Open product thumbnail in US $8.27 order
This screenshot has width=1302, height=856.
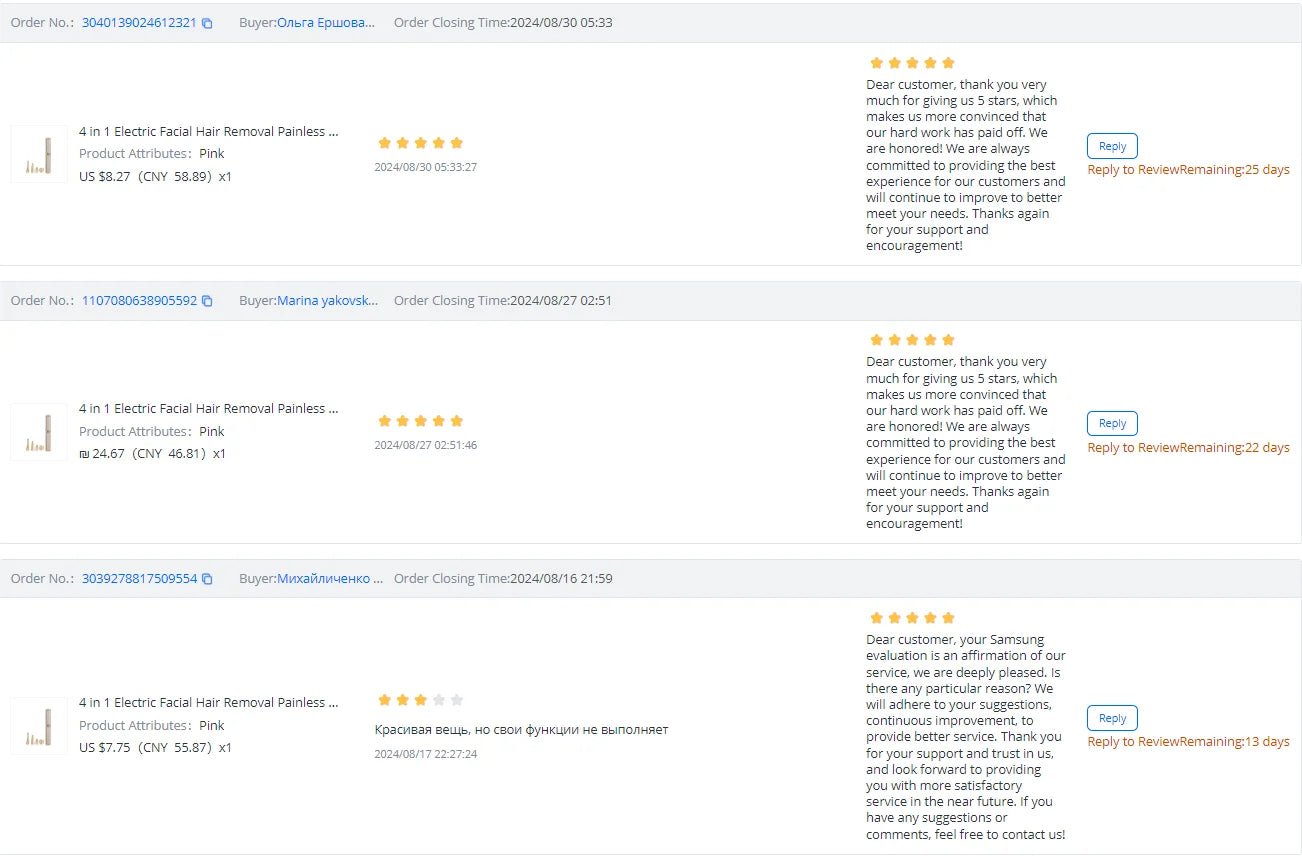pos(39,154)
